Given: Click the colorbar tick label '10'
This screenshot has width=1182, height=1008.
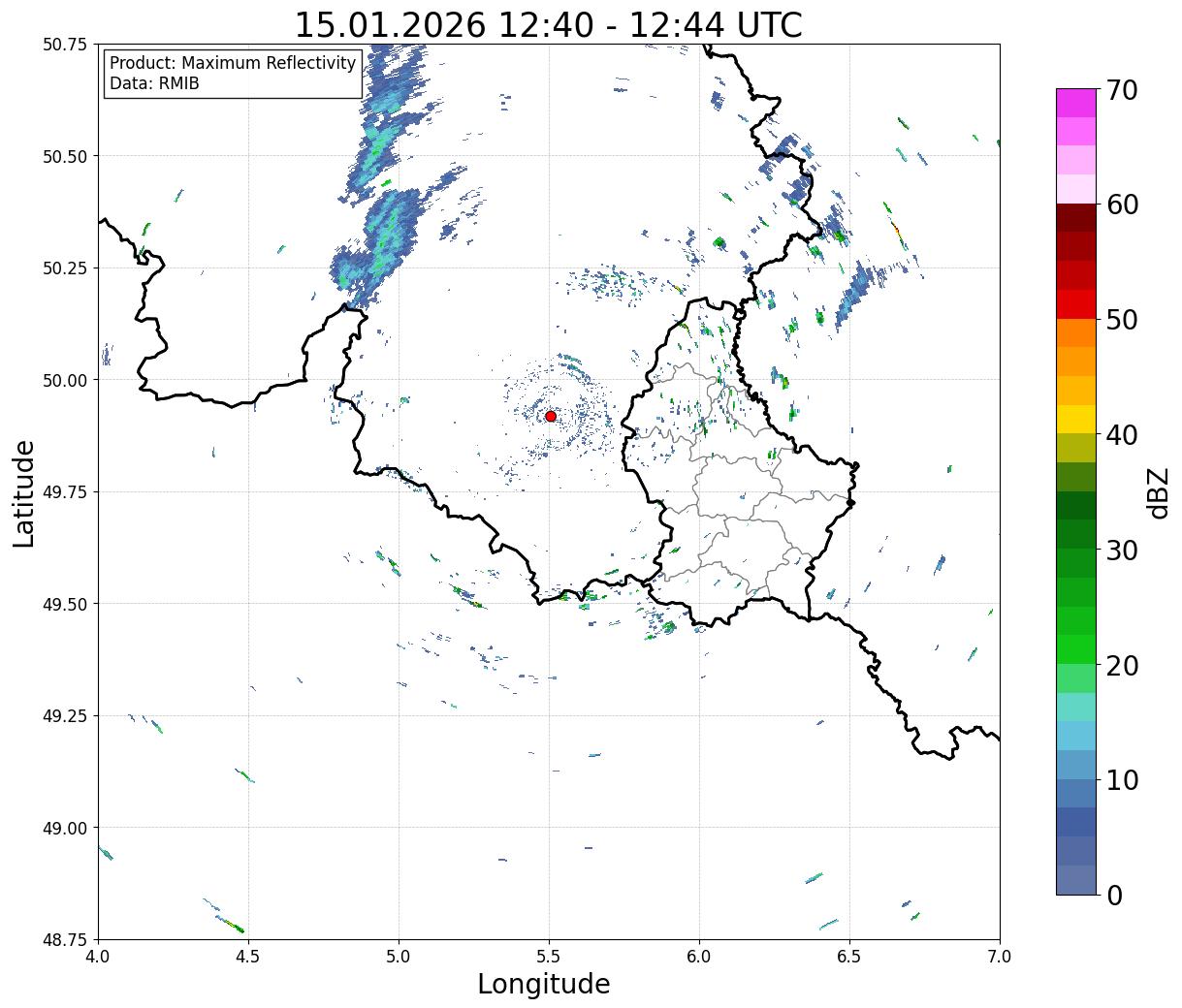Looking at the screenshot, I should (x=1121, y=779).
